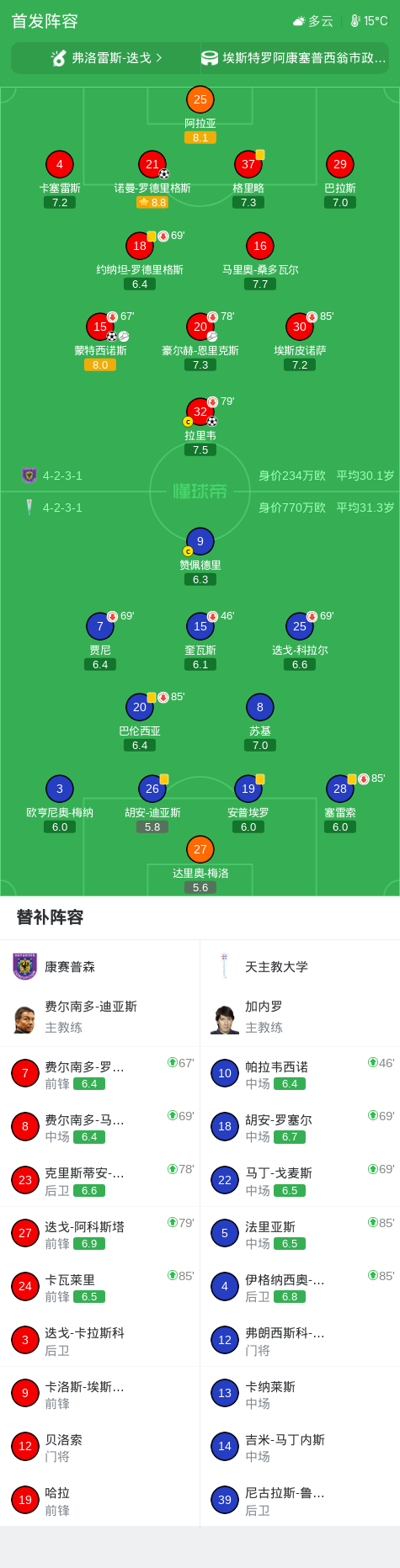
Task: Select the 弗洛雷斯-迭戈 team tab
Action: tap(105, 58)
